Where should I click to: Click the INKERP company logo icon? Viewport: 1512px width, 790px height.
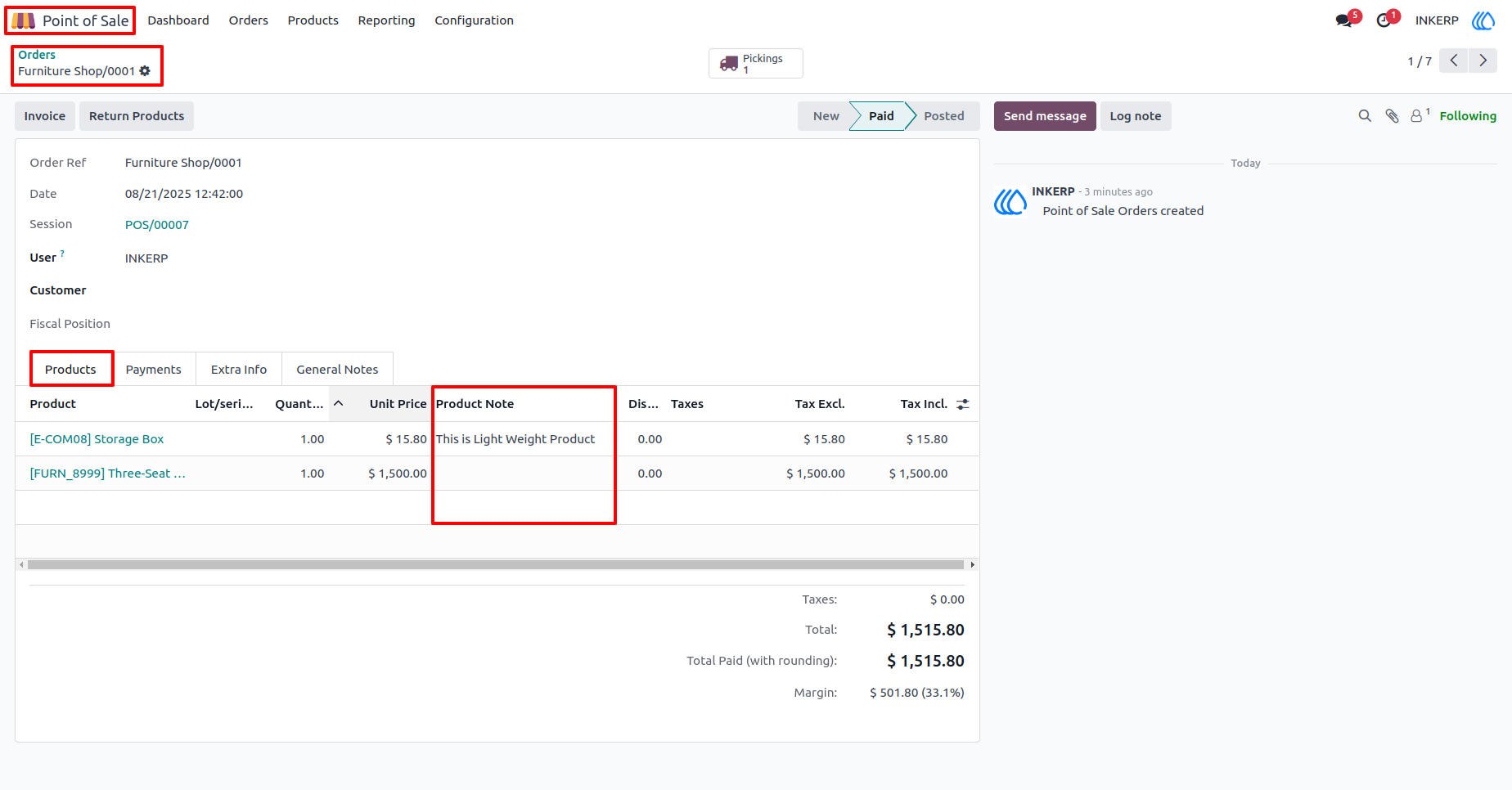[1483, 20]
